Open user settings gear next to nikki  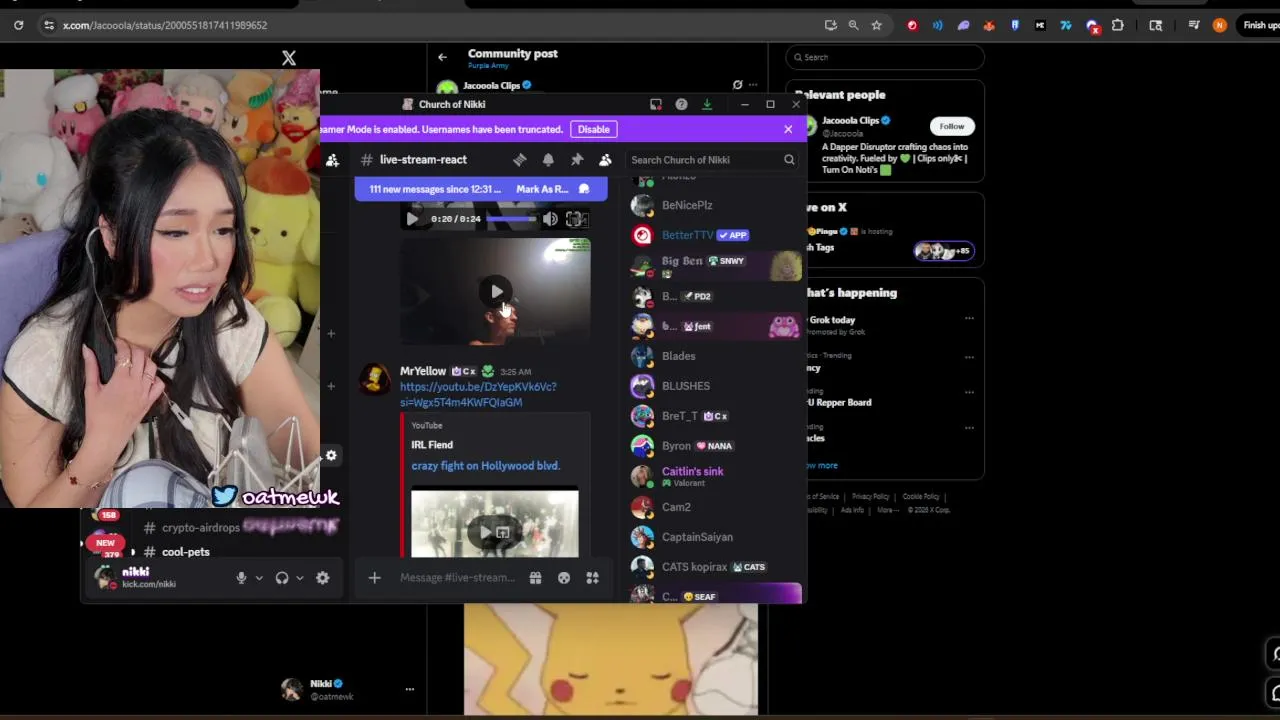point(322,577)
